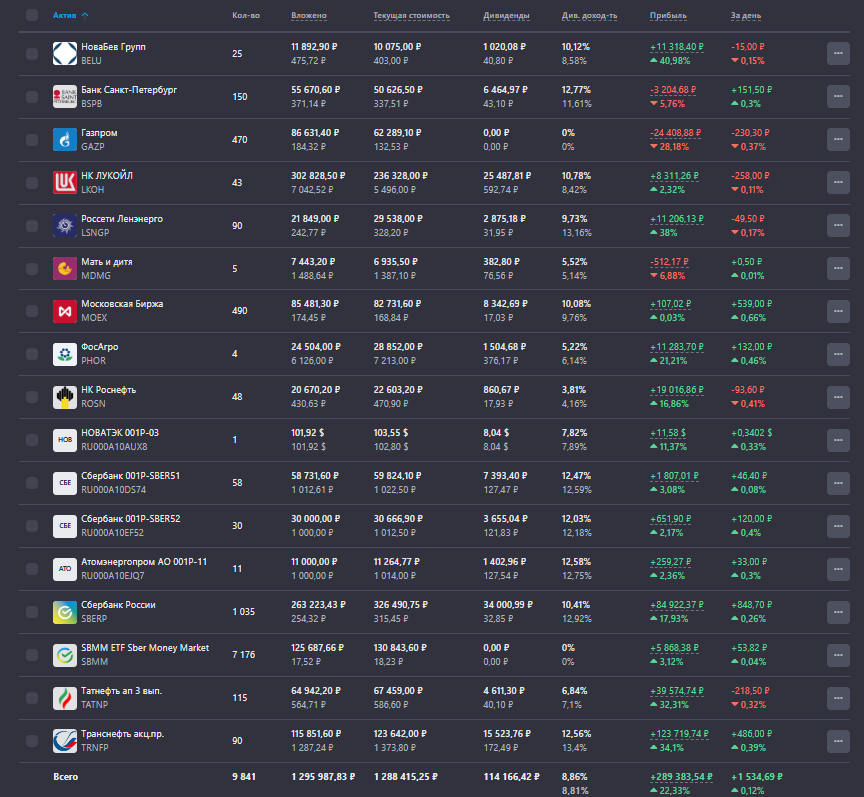Select the Московская Биржа asset name
The height and width of the screenshot is (797, 864).
coord(122,304)
